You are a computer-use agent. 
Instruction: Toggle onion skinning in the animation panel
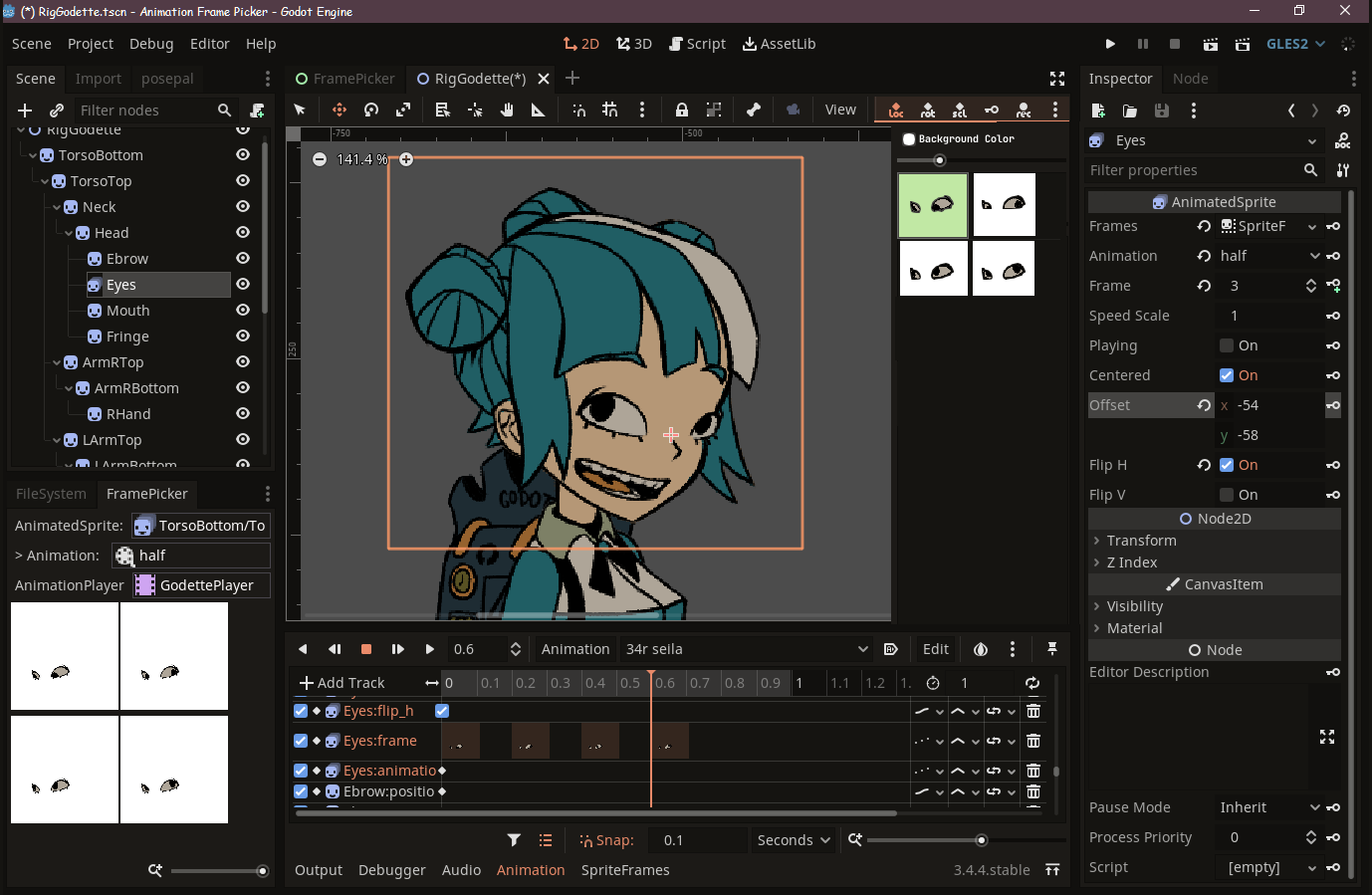pyautogui.click(x=981, y=649)
